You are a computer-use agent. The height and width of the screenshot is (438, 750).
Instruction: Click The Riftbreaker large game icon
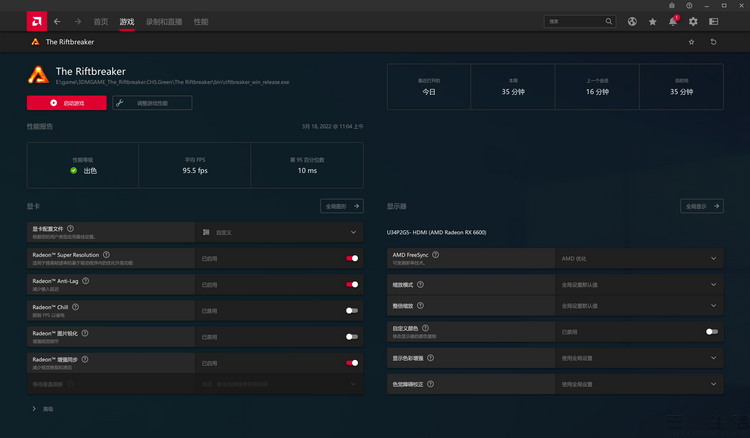[38, 75]
